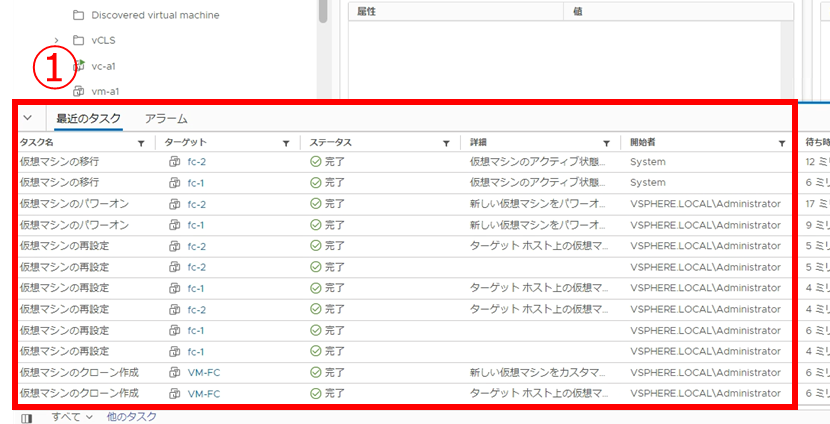Open the filter icon on 開始者 column
This screenshot has width=830, height=424.
click(782, 143)
